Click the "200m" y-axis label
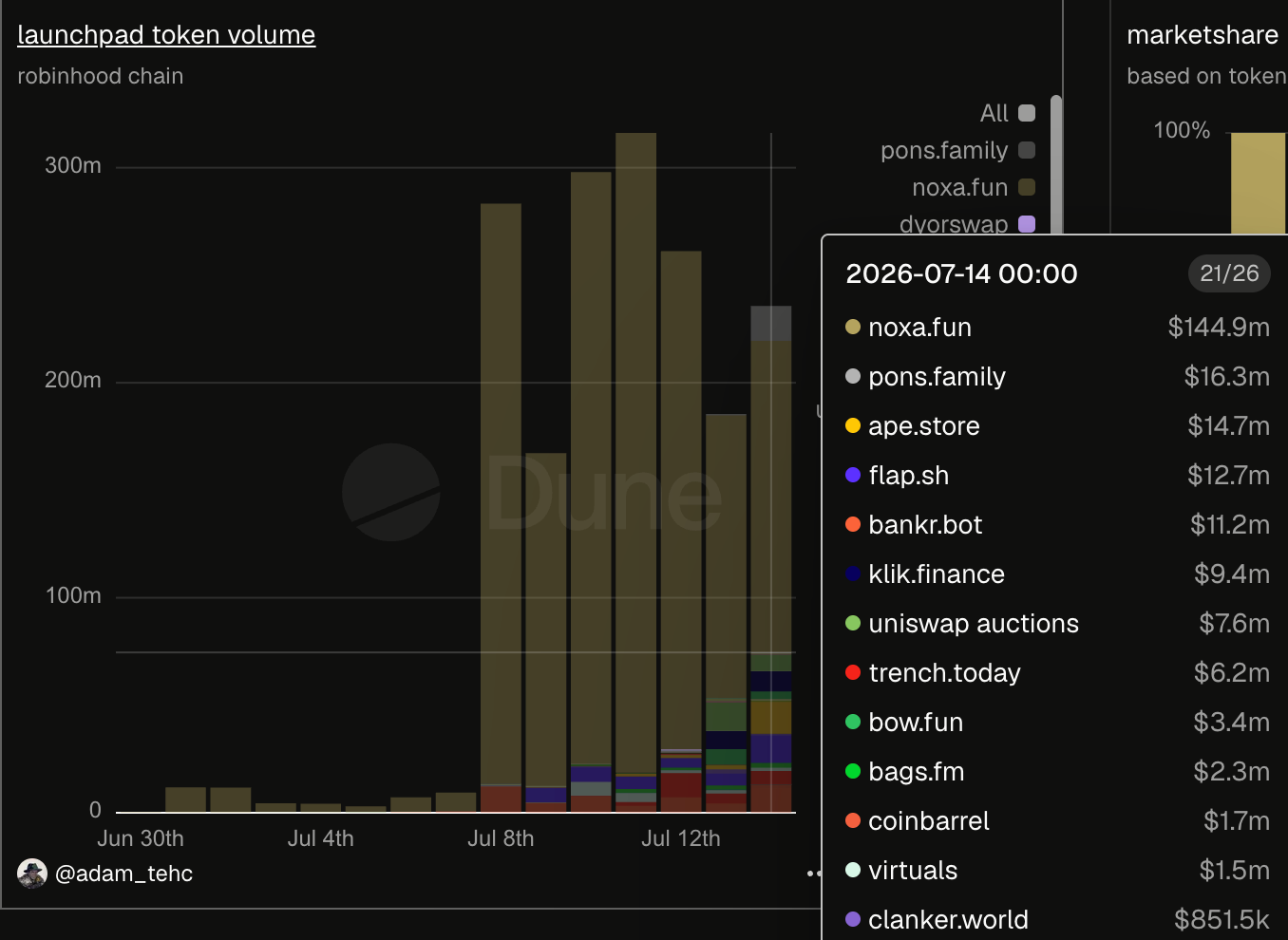The height and width of the screenshot is (940, 1288). pos(73,381)
